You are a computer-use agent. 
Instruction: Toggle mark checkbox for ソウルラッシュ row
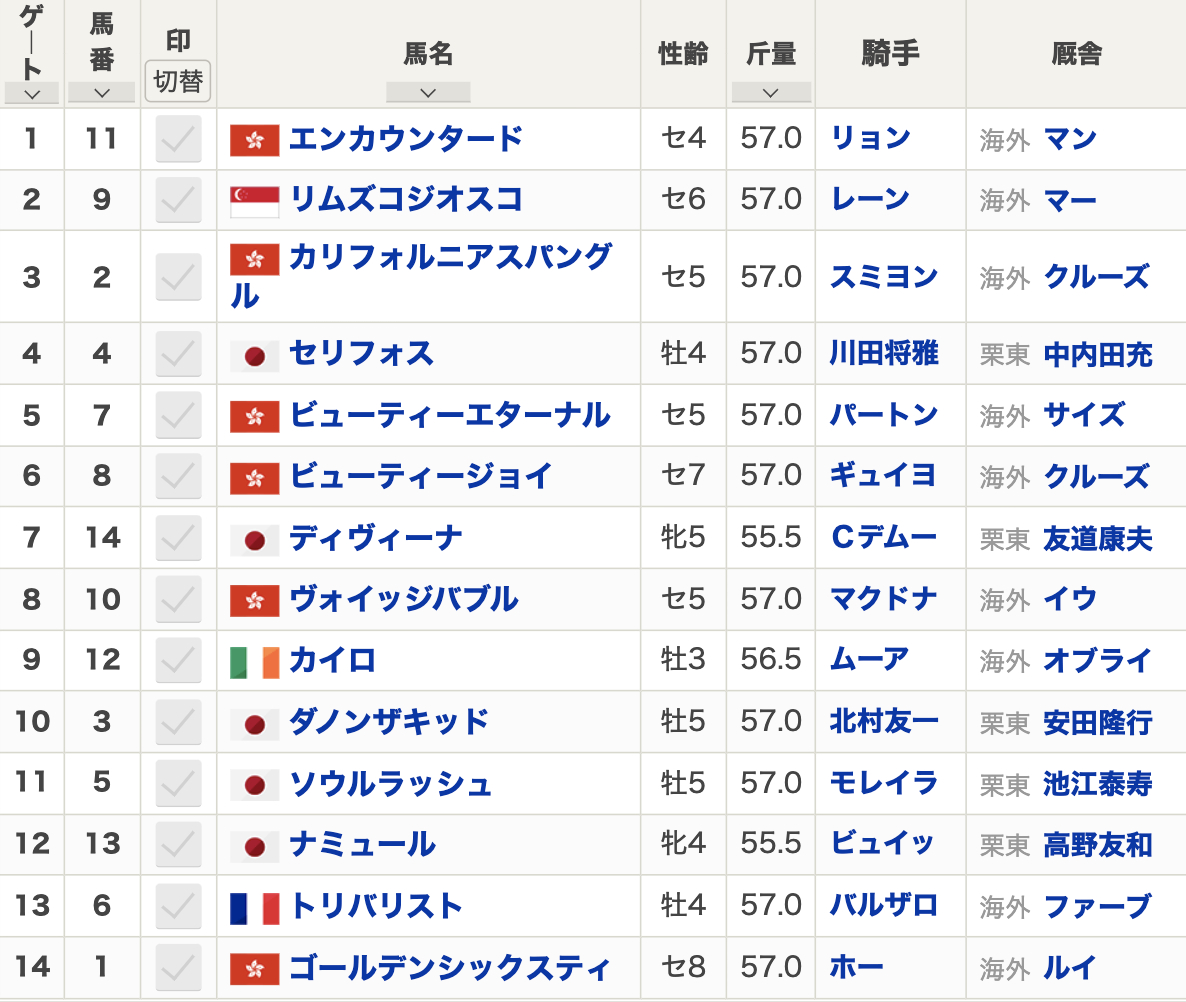click(179, 784)
